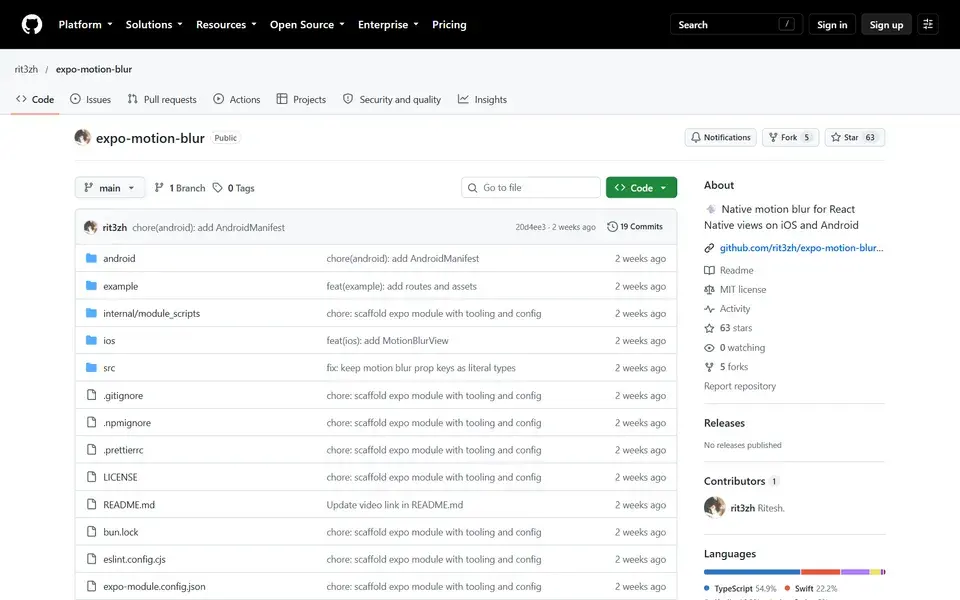The image size is (960, 600).
Task: Switch to the Insights tab
Action: coord(482,99)
